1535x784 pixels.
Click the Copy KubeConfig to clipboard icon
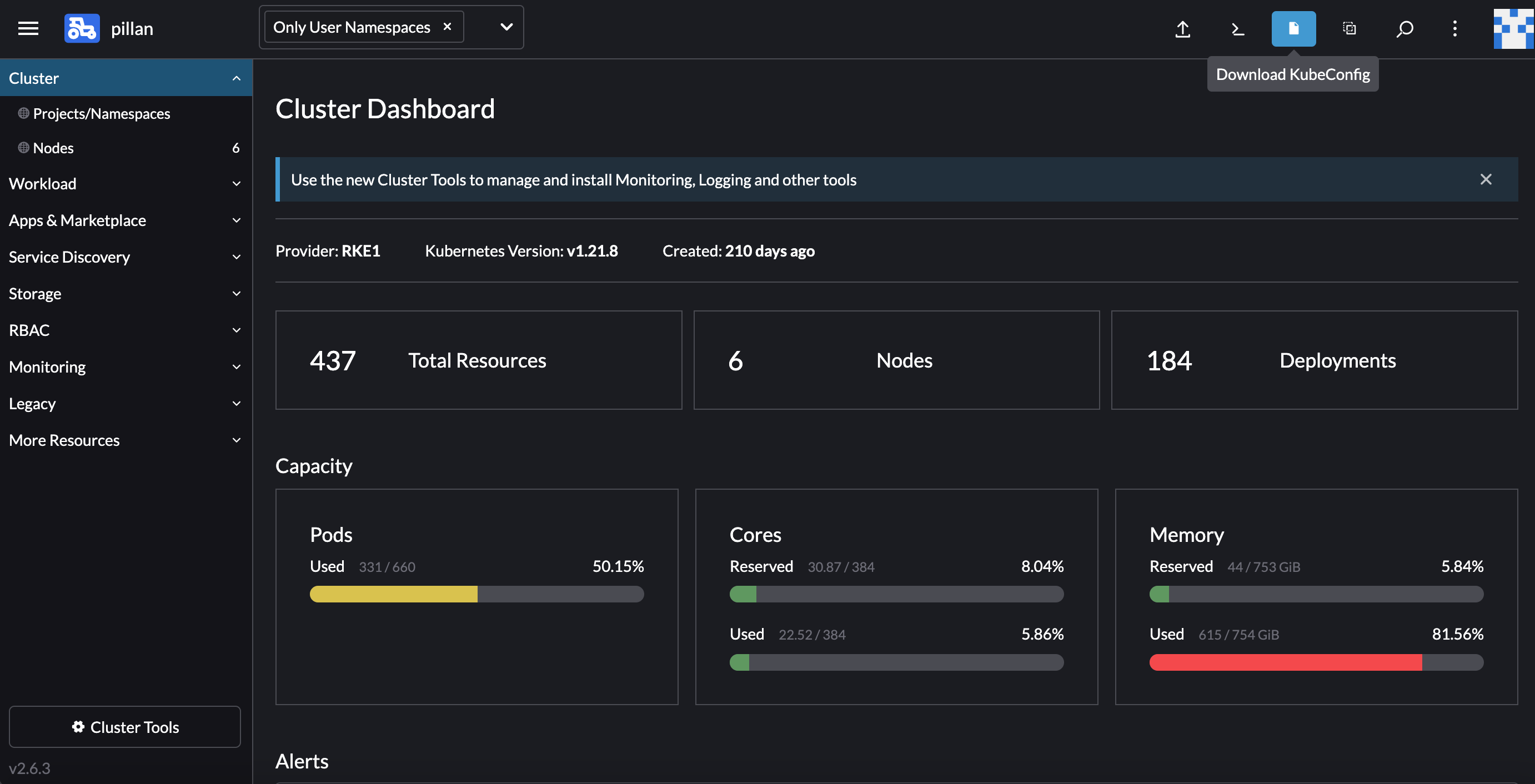point(1349,29)
